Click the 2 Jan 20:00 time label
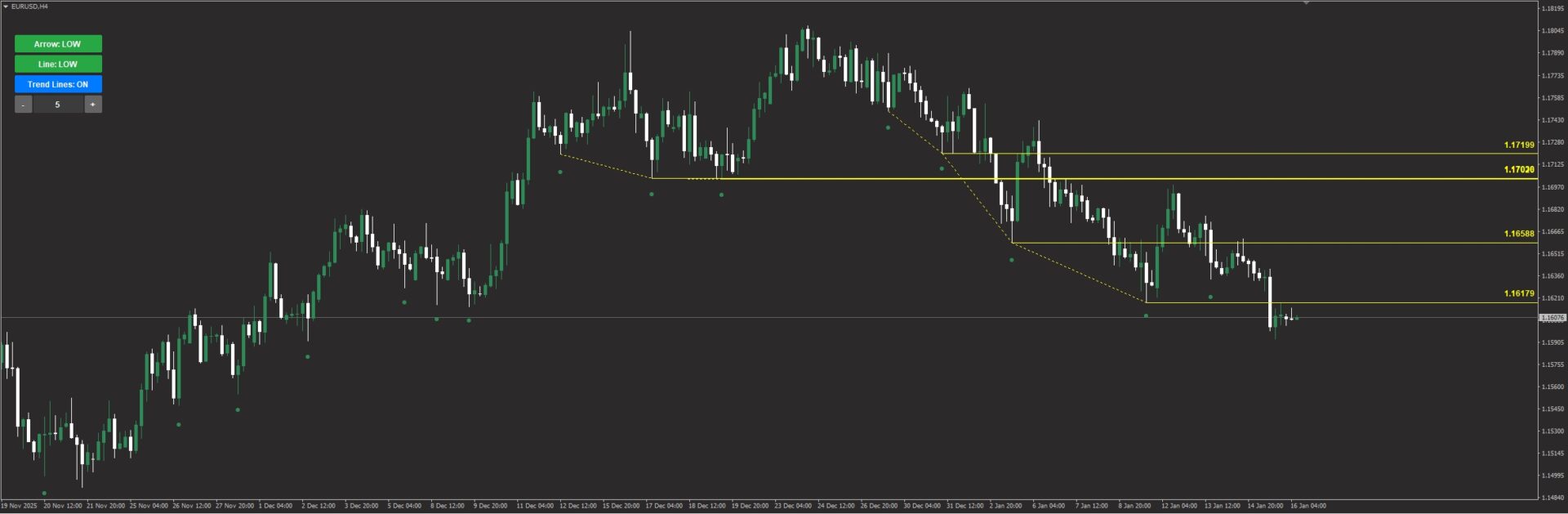The width and height of the screenshot is (1568, 514). click(1005, 506)
